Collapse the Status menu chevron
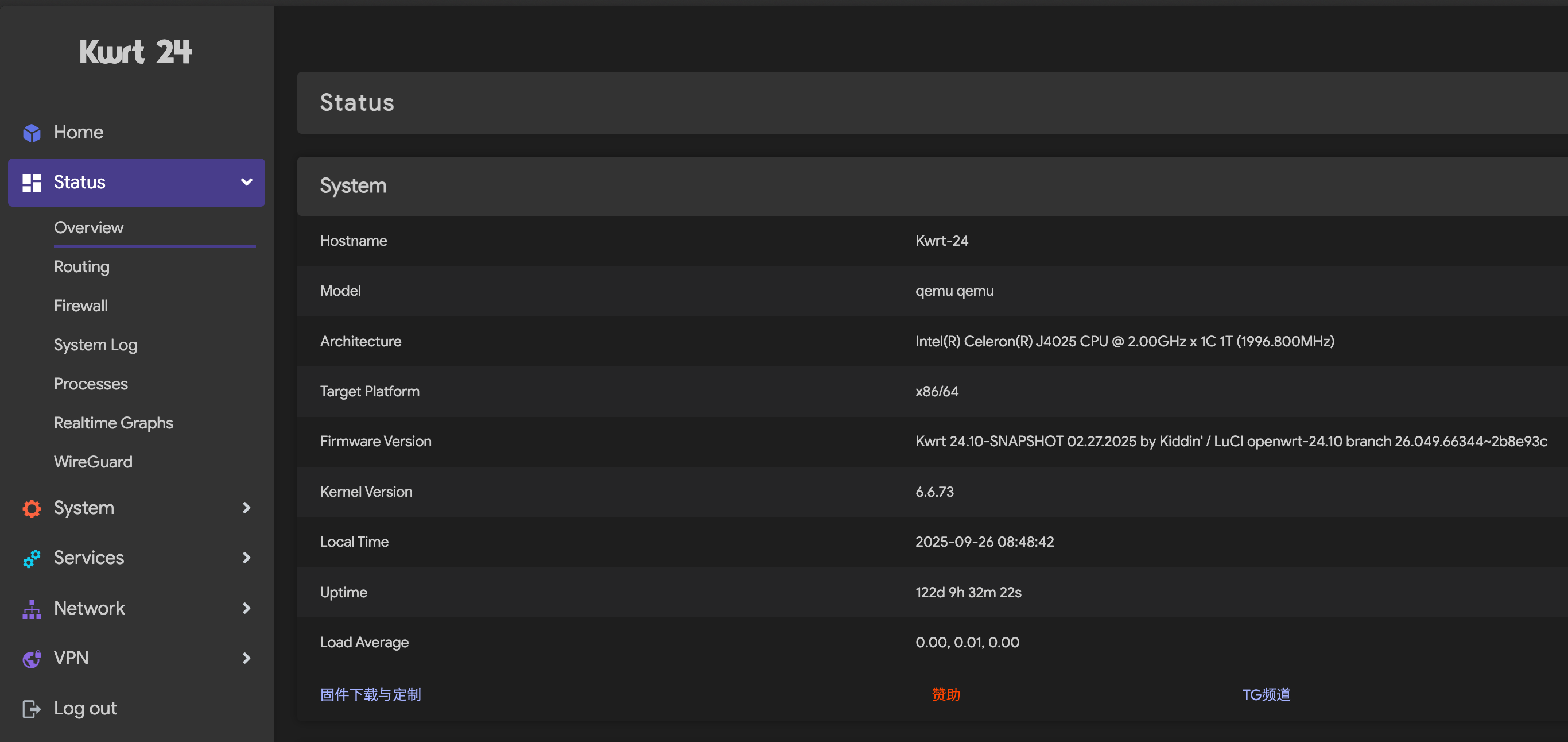The height and width of the screenshot is (742, 1568). point(247,182)
